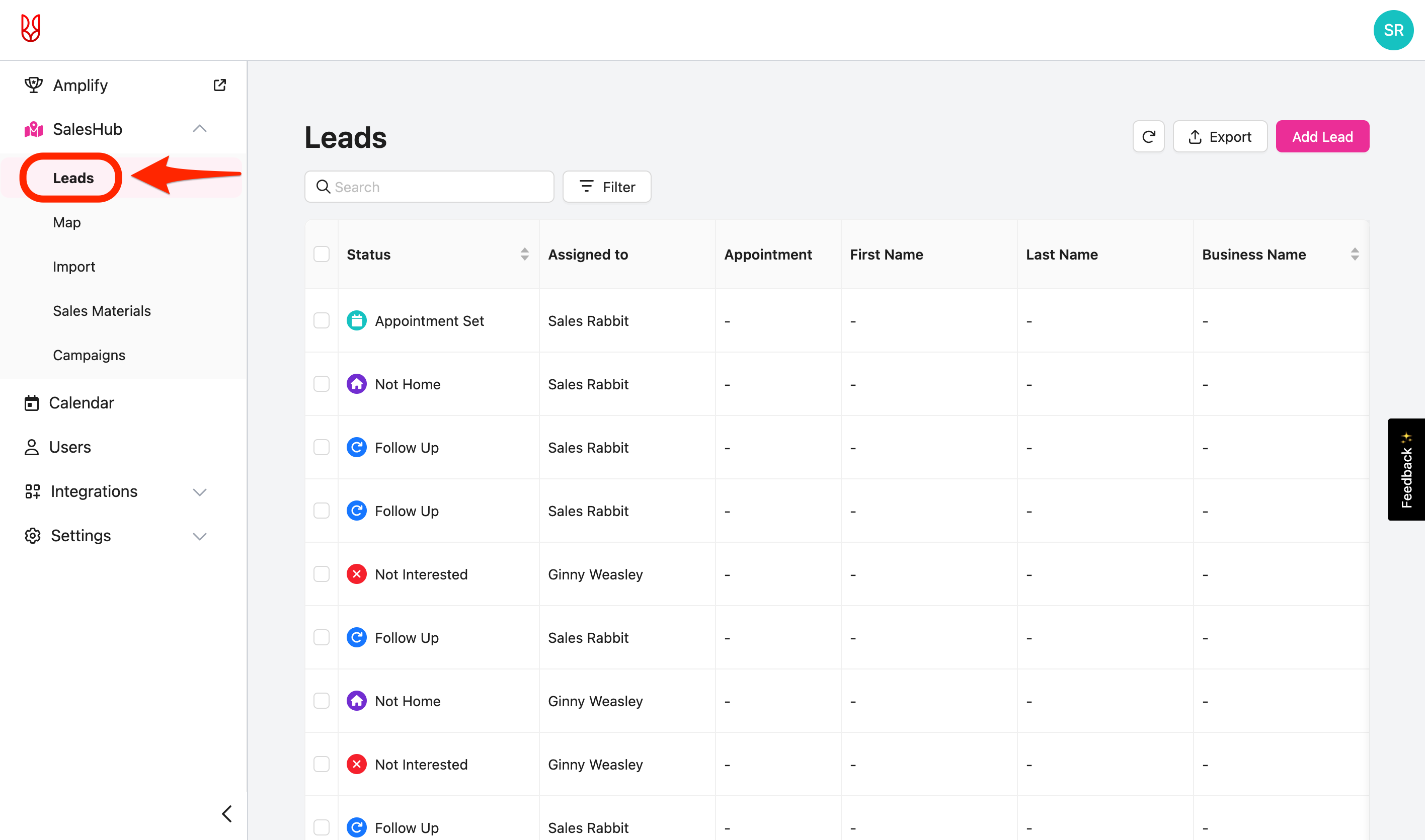Select the first Not Home row checkbox
The image size is (1425, 840).
(x=321, y=384)
